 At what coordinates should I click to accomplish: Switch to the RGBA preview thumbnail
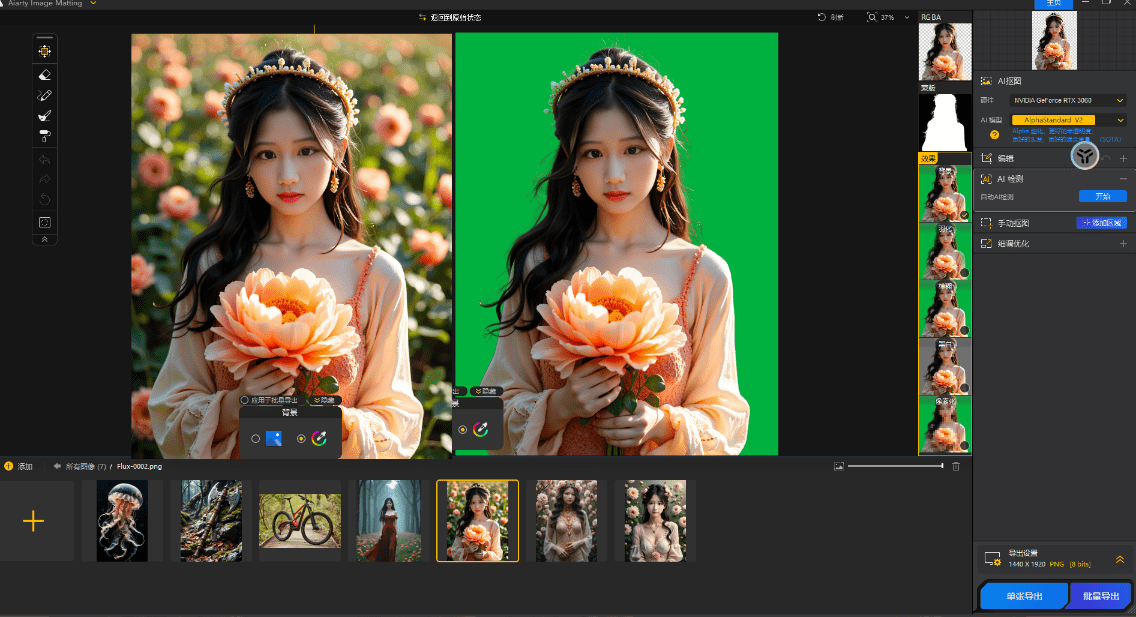click(944, 52)
